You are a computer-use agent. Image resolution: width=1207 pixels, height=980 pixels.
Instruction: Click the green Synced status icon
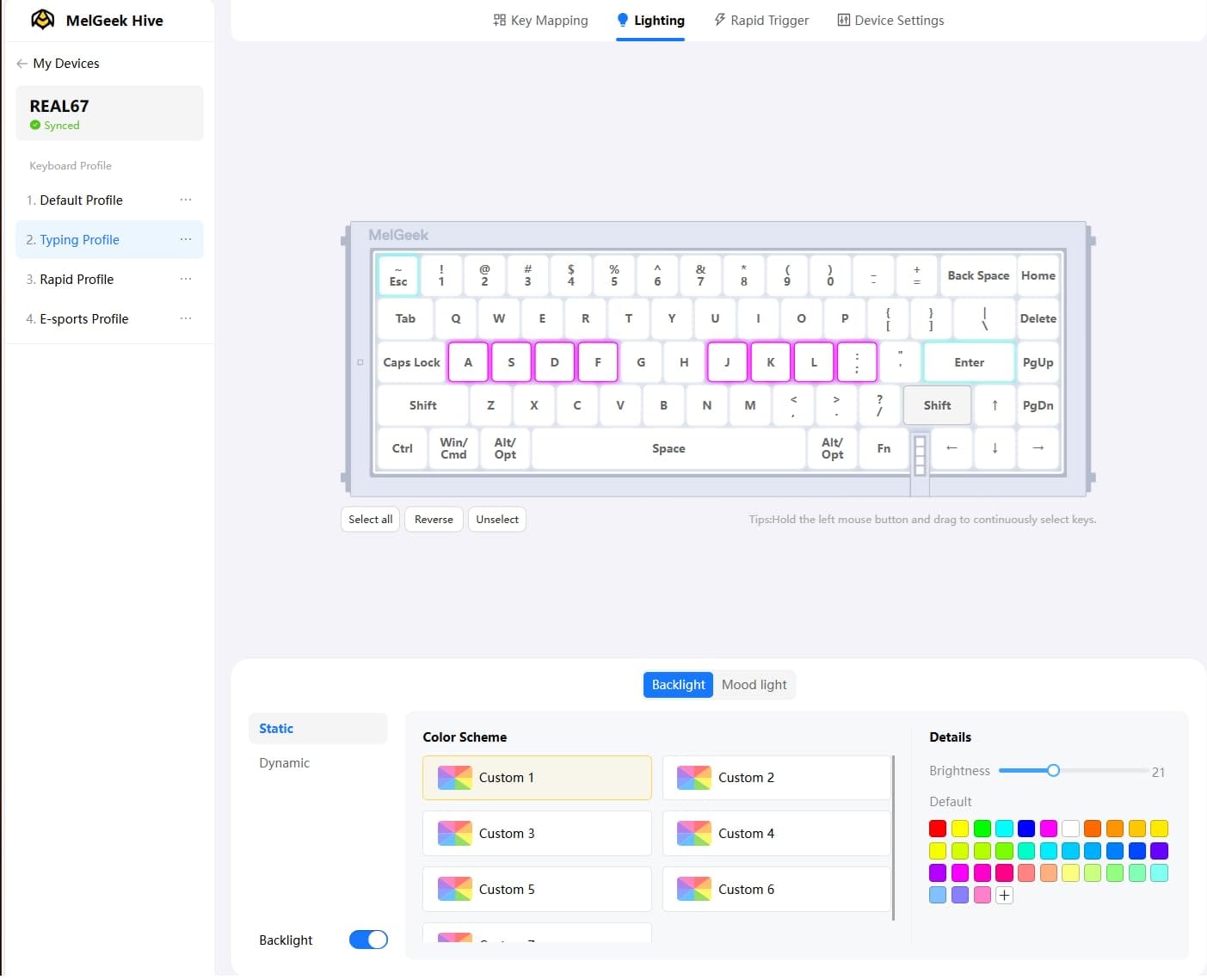click(x=35, y=126)
